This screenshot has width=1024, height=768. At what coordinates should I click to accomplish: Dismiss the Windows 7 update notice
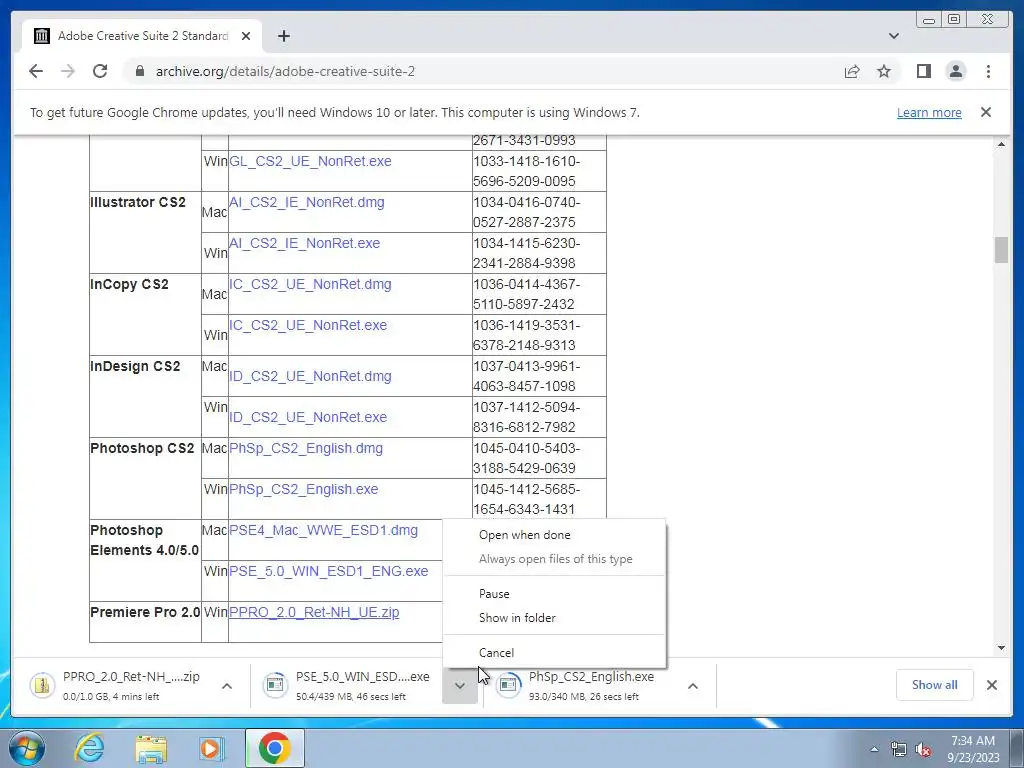pos(986,112)
